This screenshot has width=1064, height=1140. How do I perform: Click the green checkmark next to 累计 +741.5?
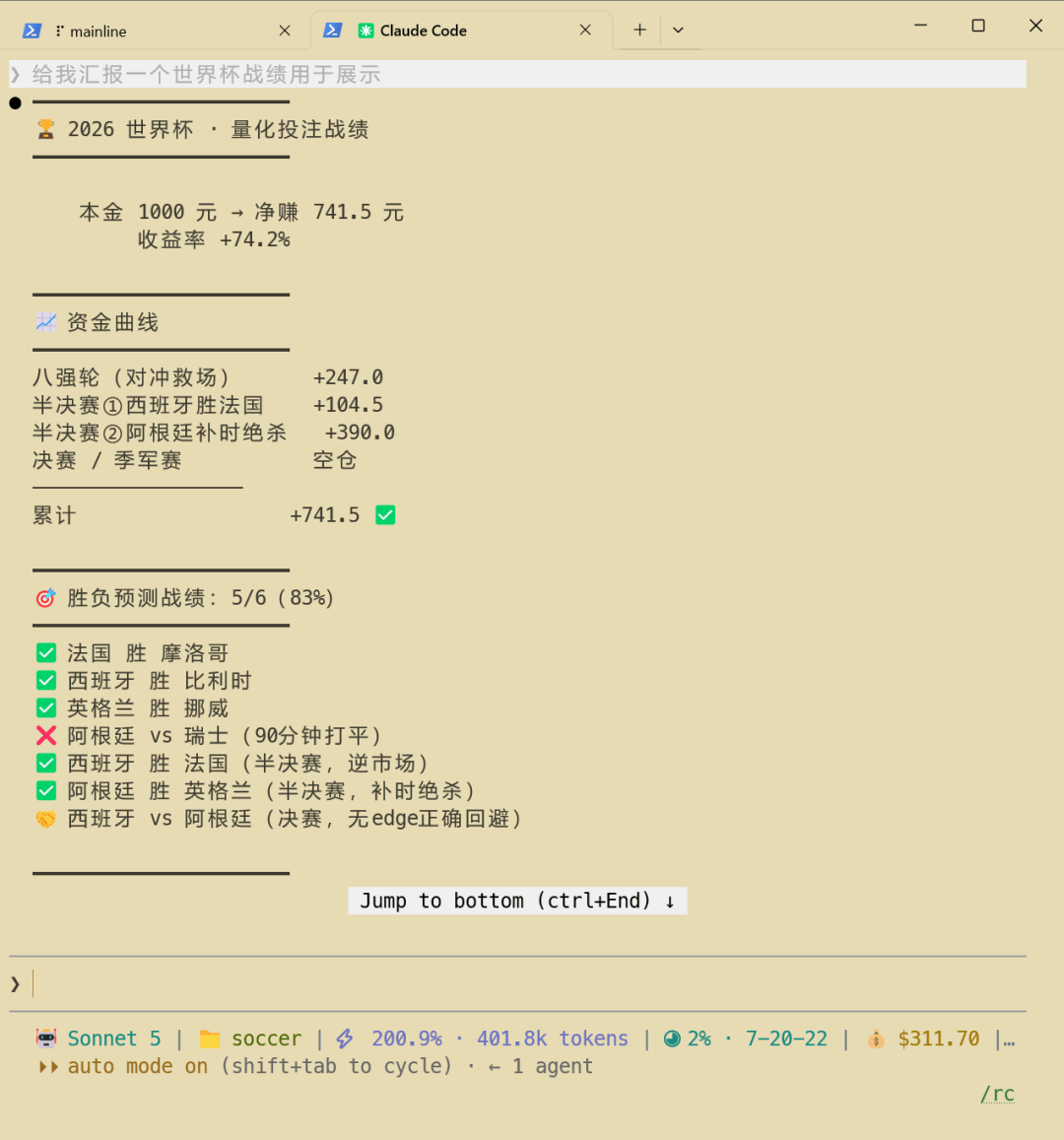coord(385,515)
